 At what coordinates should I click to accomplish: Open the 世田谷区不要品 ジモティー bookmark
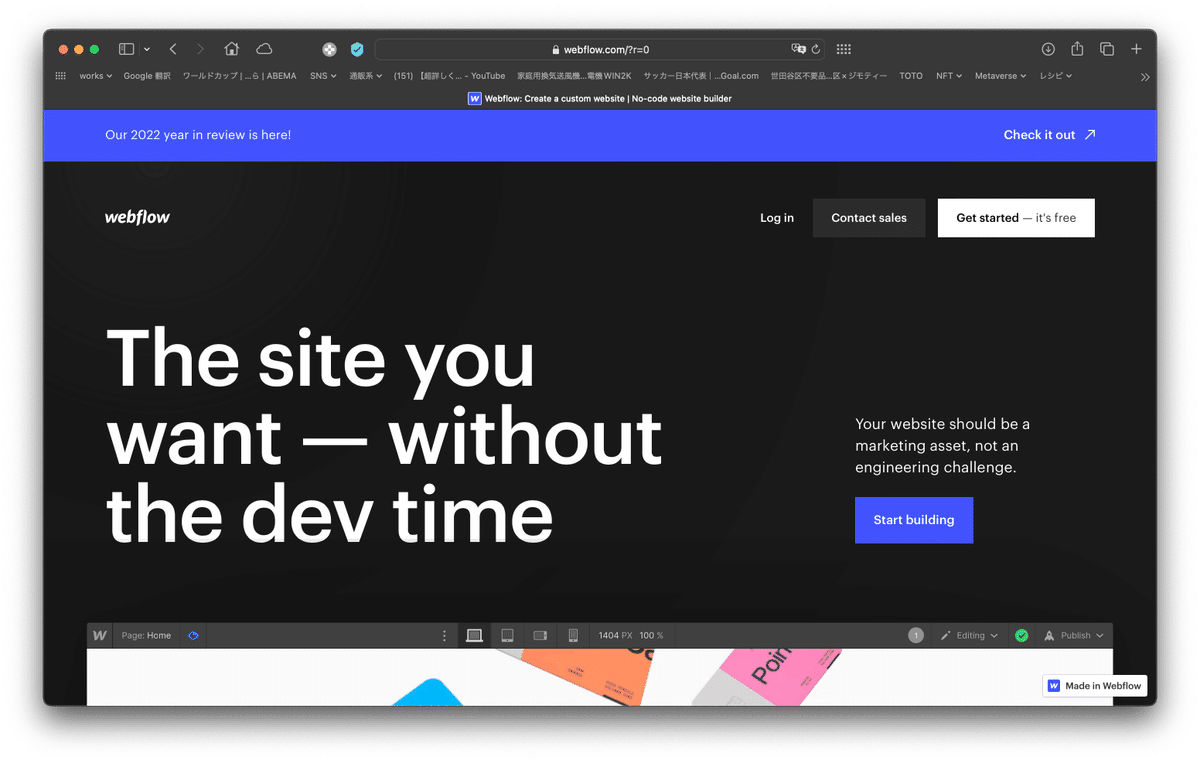click(828, 76)
